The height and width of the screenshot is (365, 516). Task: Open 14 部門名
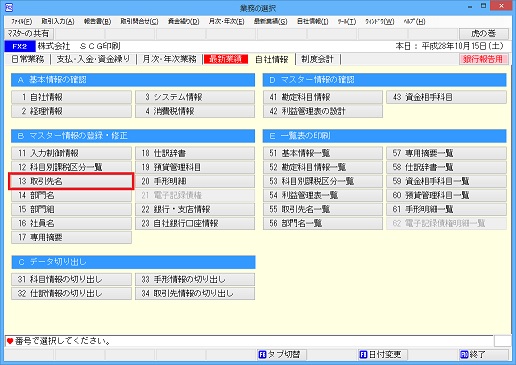tap(71, 195)
